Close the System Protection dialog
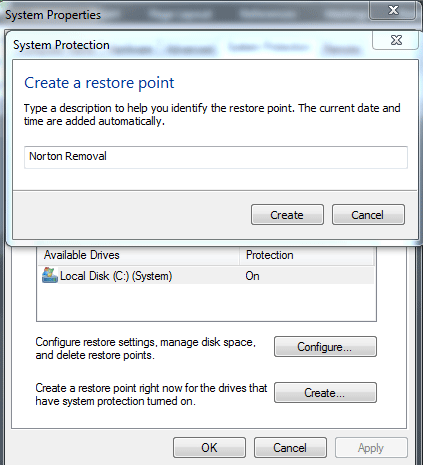Screen dimensions: 423x465 [x=396, y=40]
